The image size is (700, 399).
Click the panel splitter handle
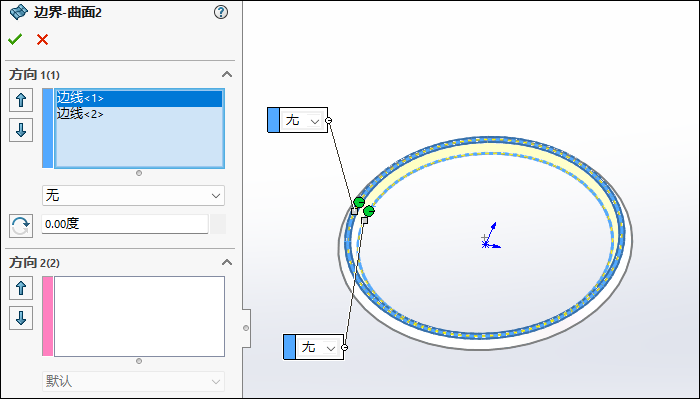pos(246,328)
